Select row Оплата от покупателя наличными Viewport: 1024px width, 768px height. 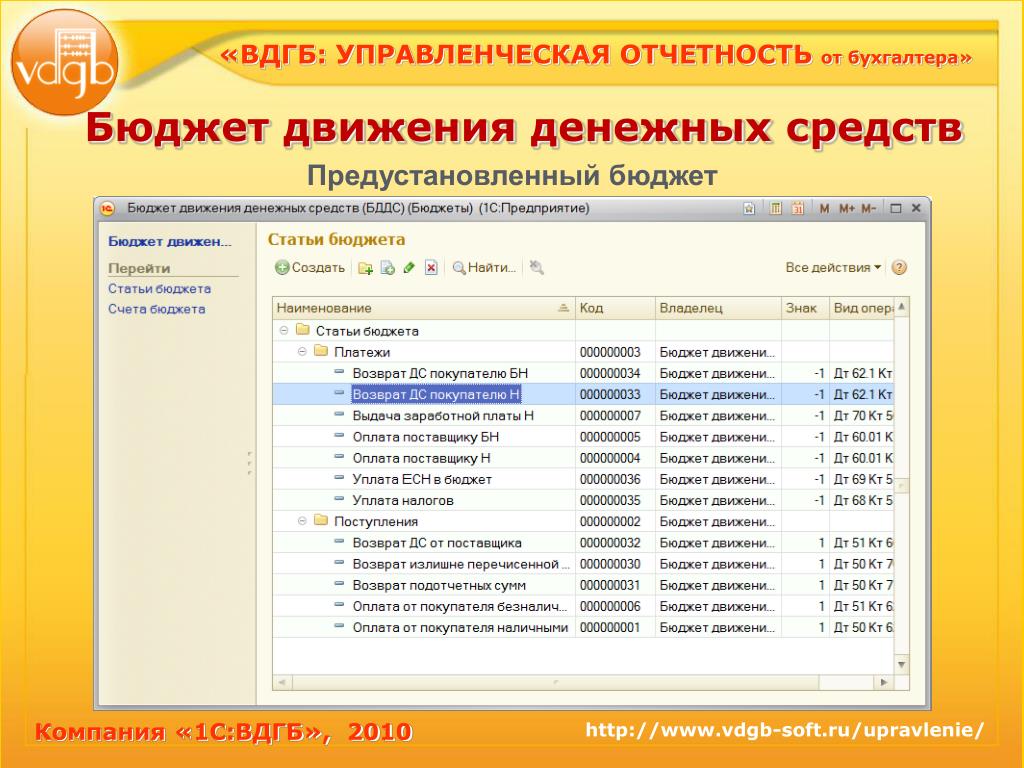(x=583, y=628)
